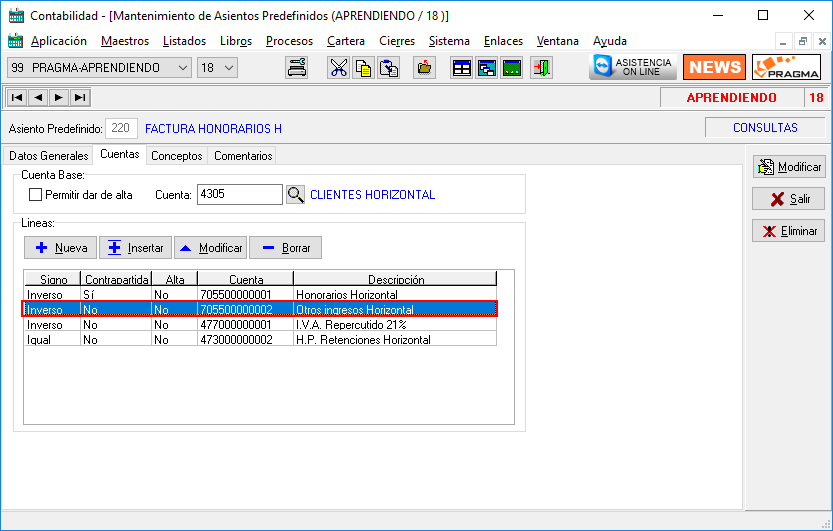Viewport: 833px width, 531px height.
Task: Click Nueva button to add line
Action: [x=61, y=247]
